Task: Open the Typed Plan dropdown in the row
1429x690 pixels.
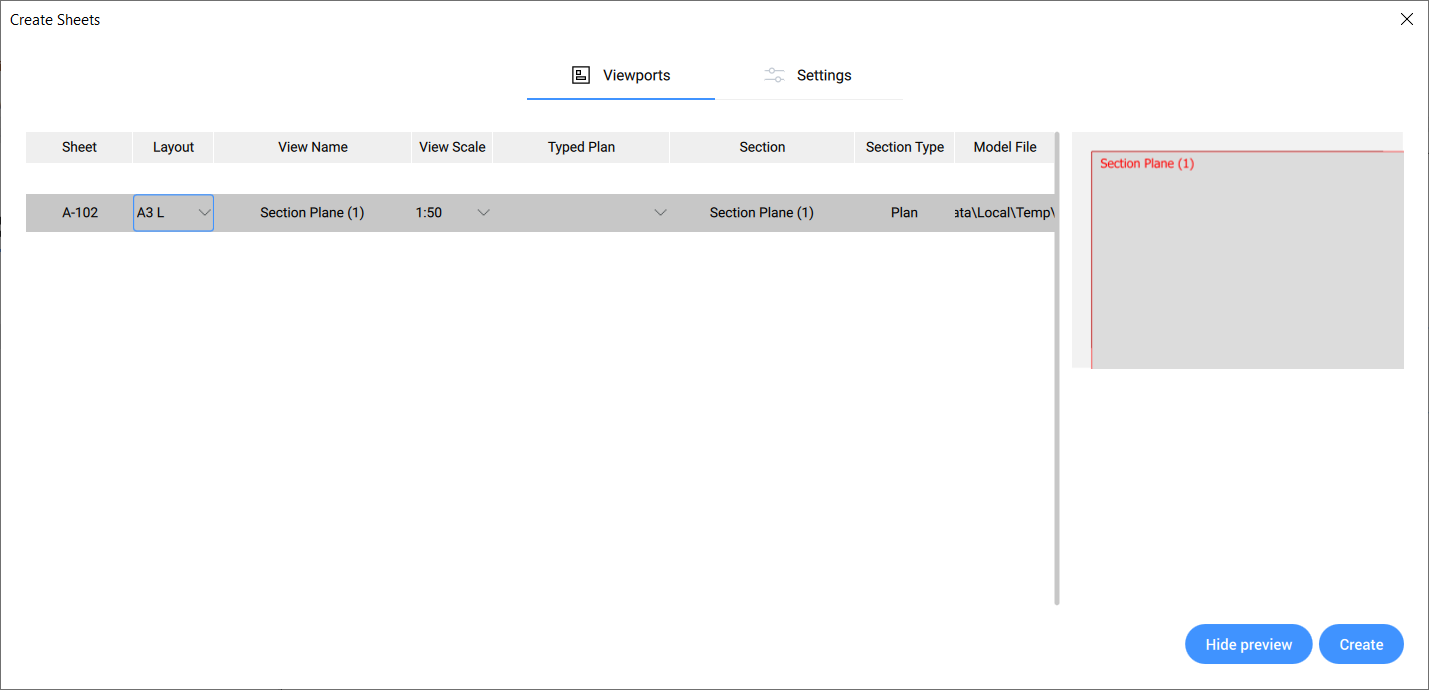Action: coord(660,213)
